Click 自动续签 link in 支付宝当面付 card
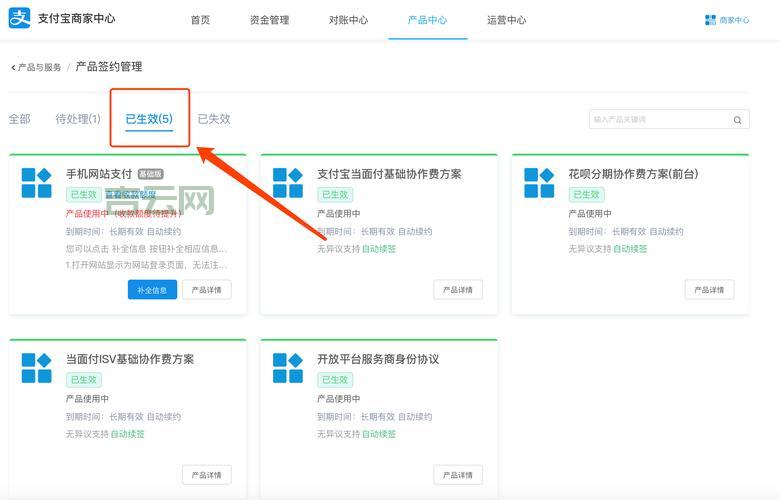 (x=379, y=249)
